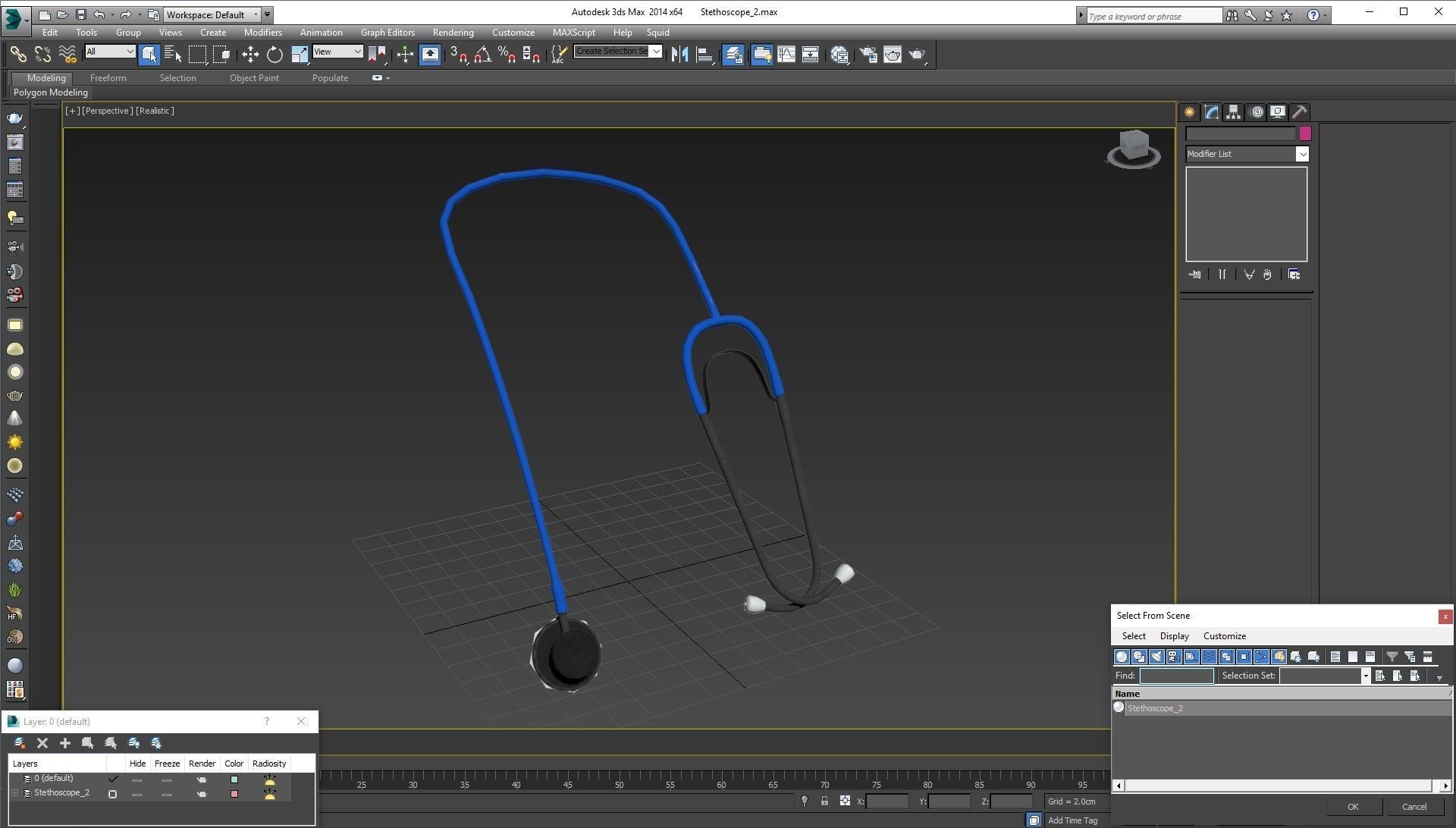Toggle Freeze for 0 (default) layer
Screen dimensions: 1456x828
pyautogui.click(x=166, y=779)
